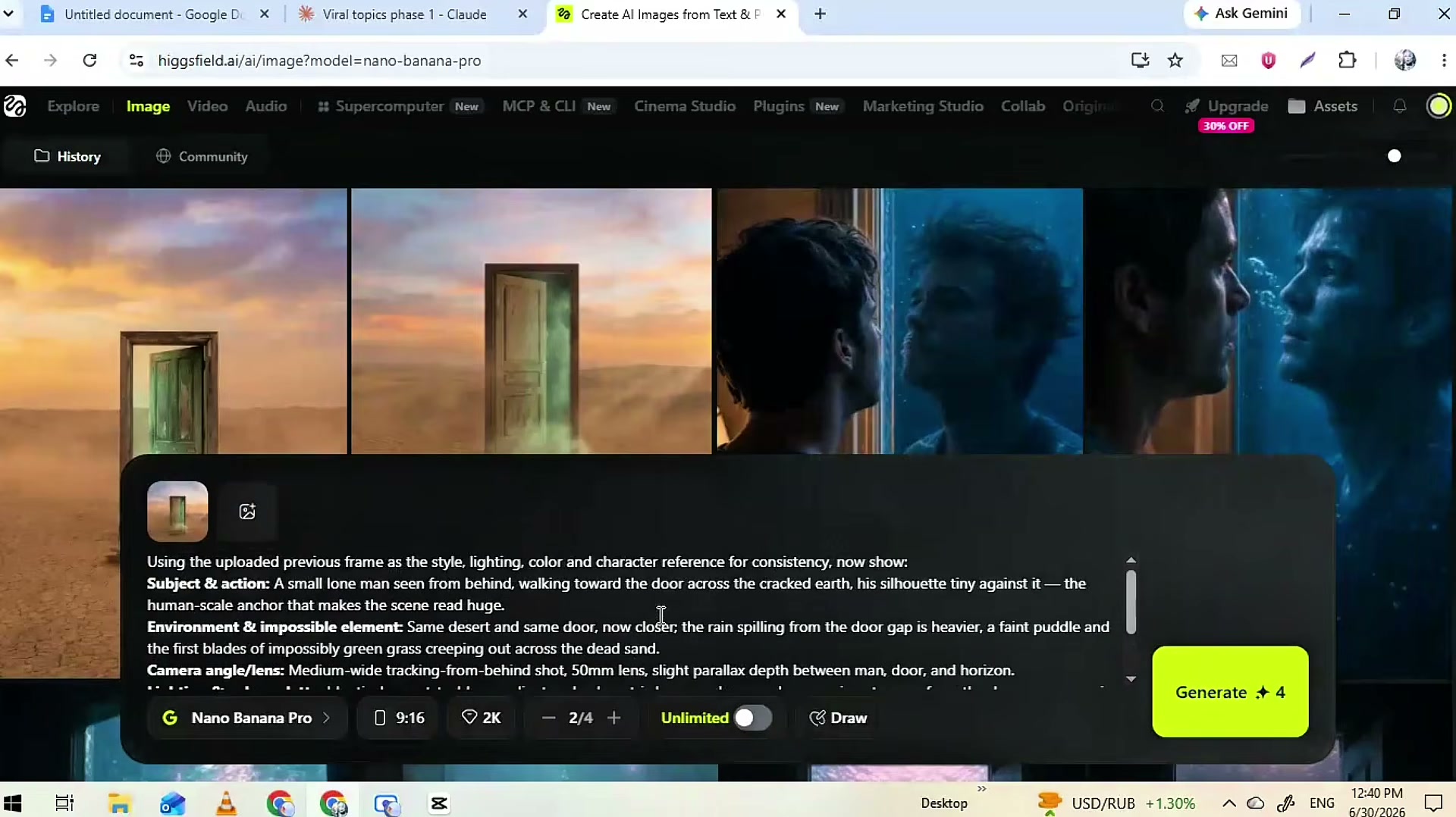View site information icon in address bar

(x=136, y=61)
